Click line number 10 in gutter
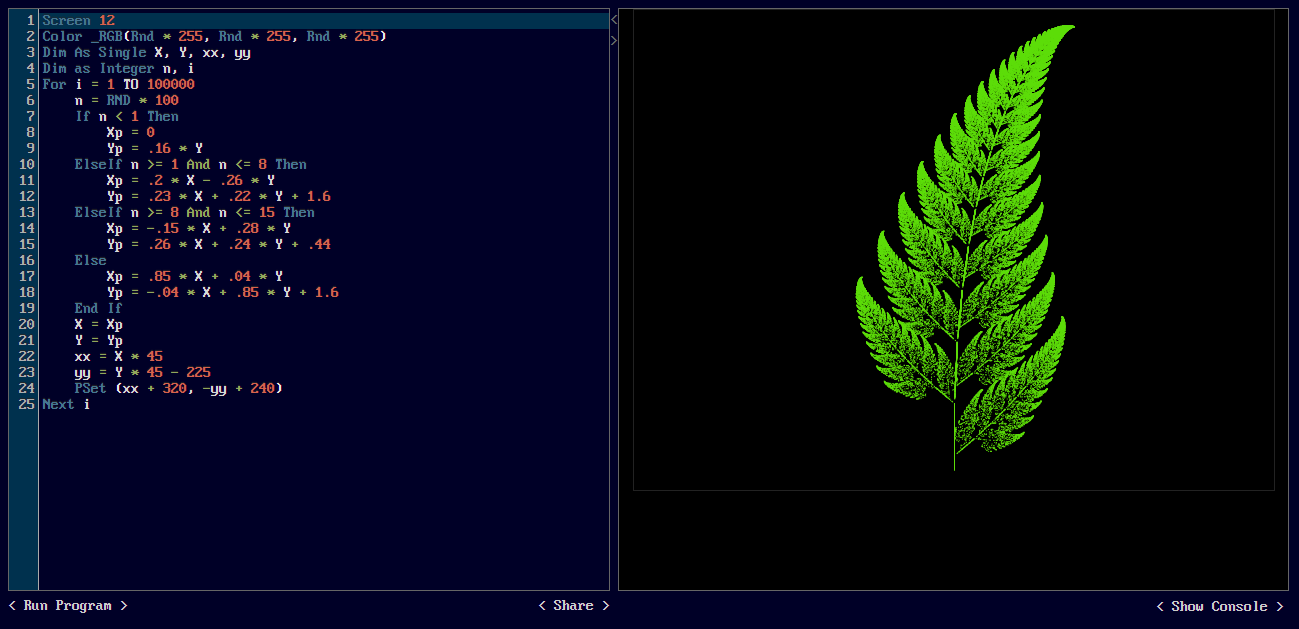This screenshot has width=1299, height=629. 27,164
